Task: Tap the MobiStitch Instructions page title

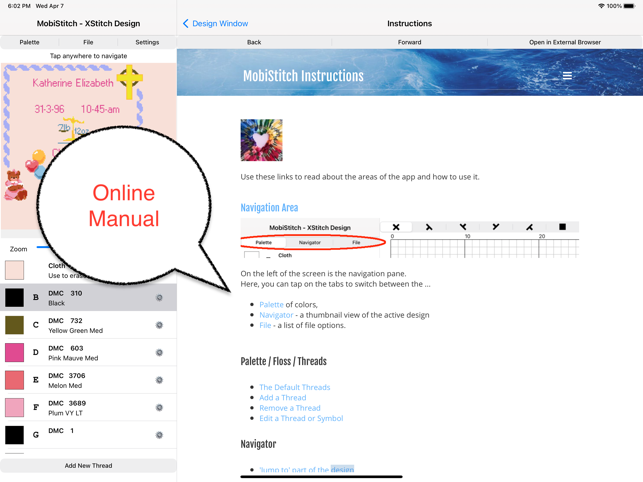Action: [303, 76]
